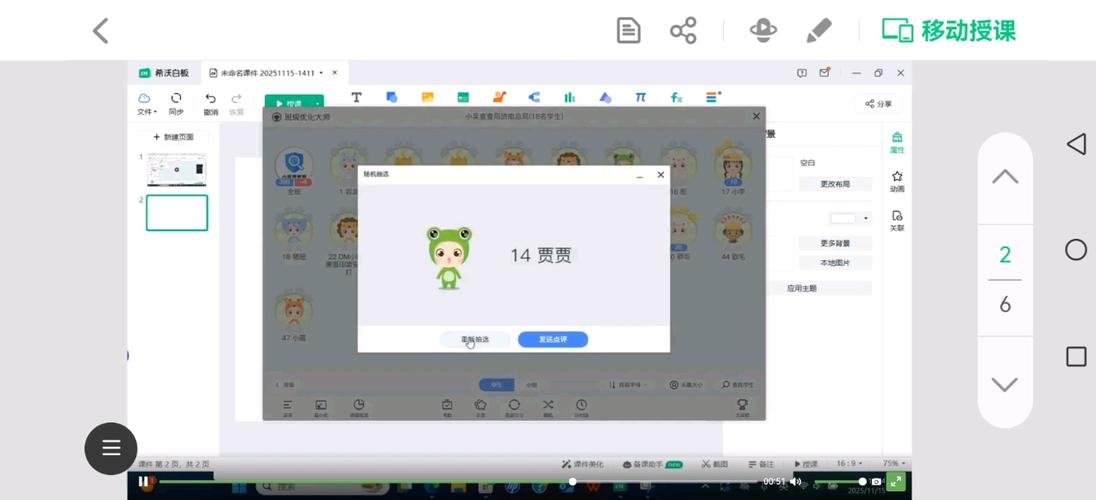1096x500 pixels.
Task: Open the green bar chart tool
Action: [570, 97]
